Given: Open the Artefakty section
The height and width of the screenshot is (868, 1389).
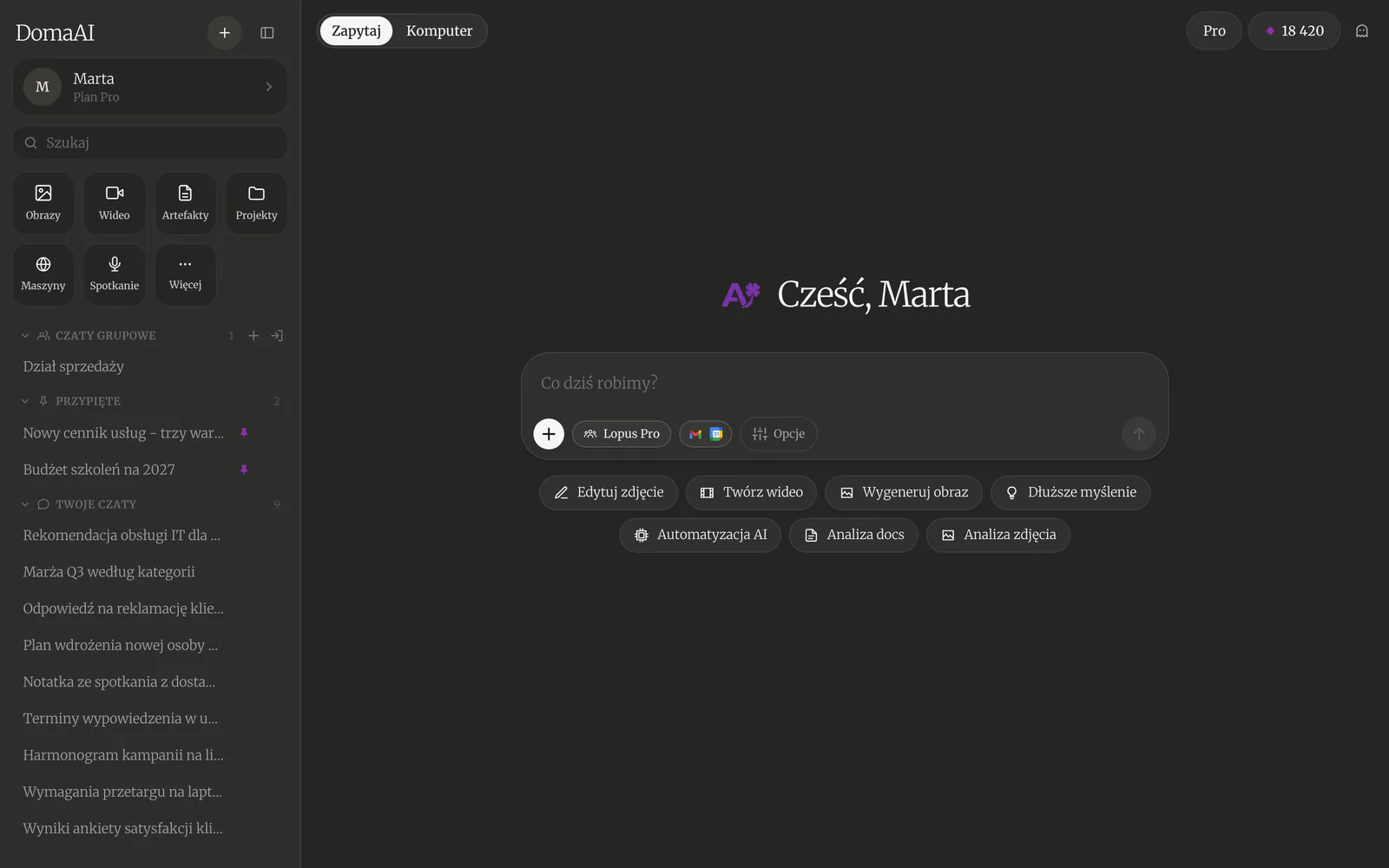Looking at the screenshot, I should (185, 203).
